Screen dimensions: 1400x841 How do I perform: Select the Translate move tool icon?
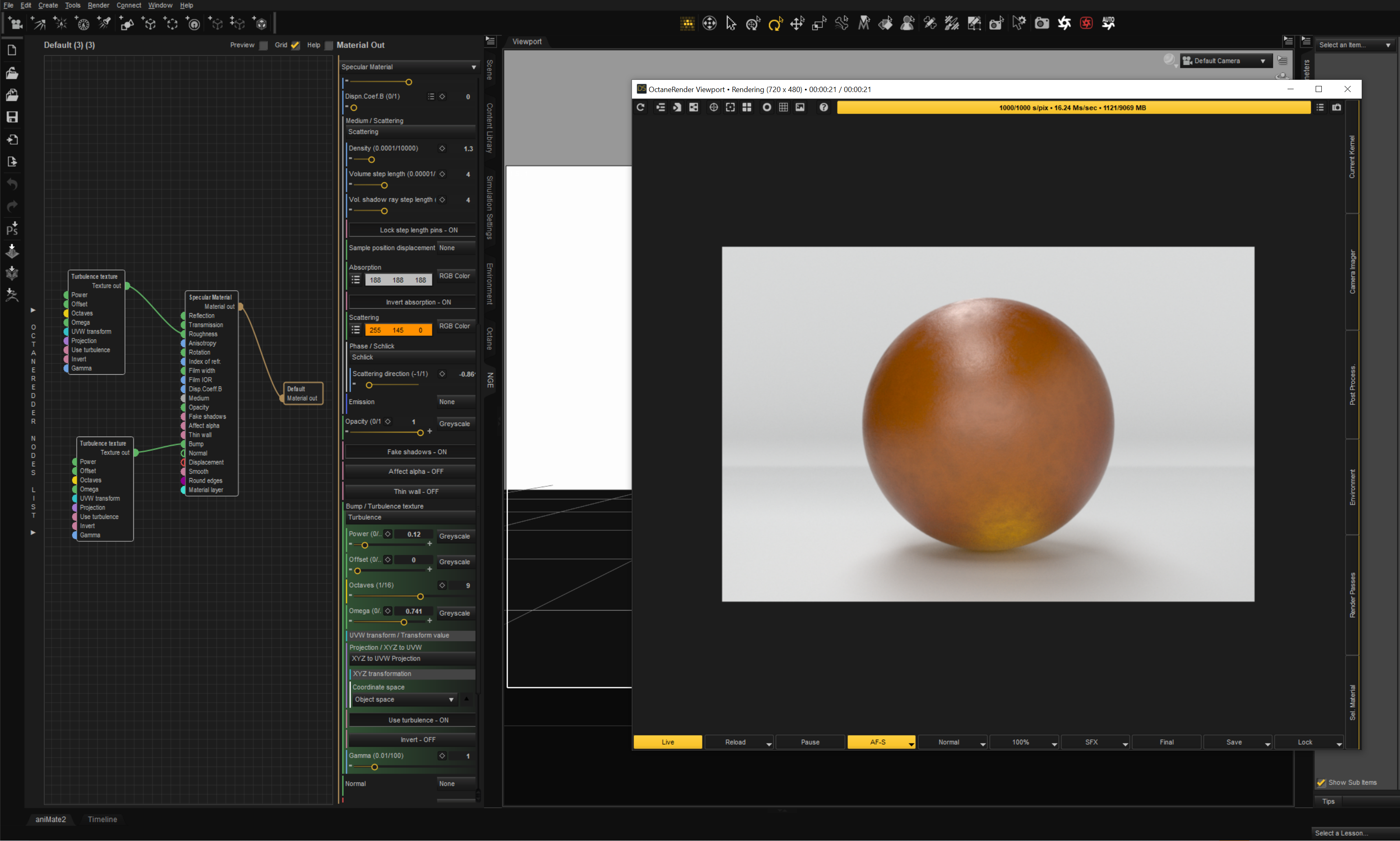click(797, 23)
